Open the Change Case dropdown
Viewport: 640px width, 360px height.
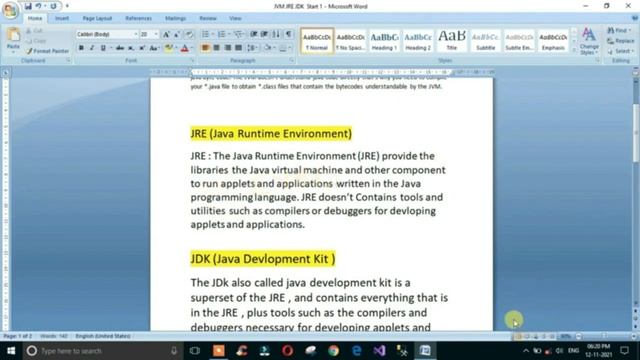pos(154,48)
